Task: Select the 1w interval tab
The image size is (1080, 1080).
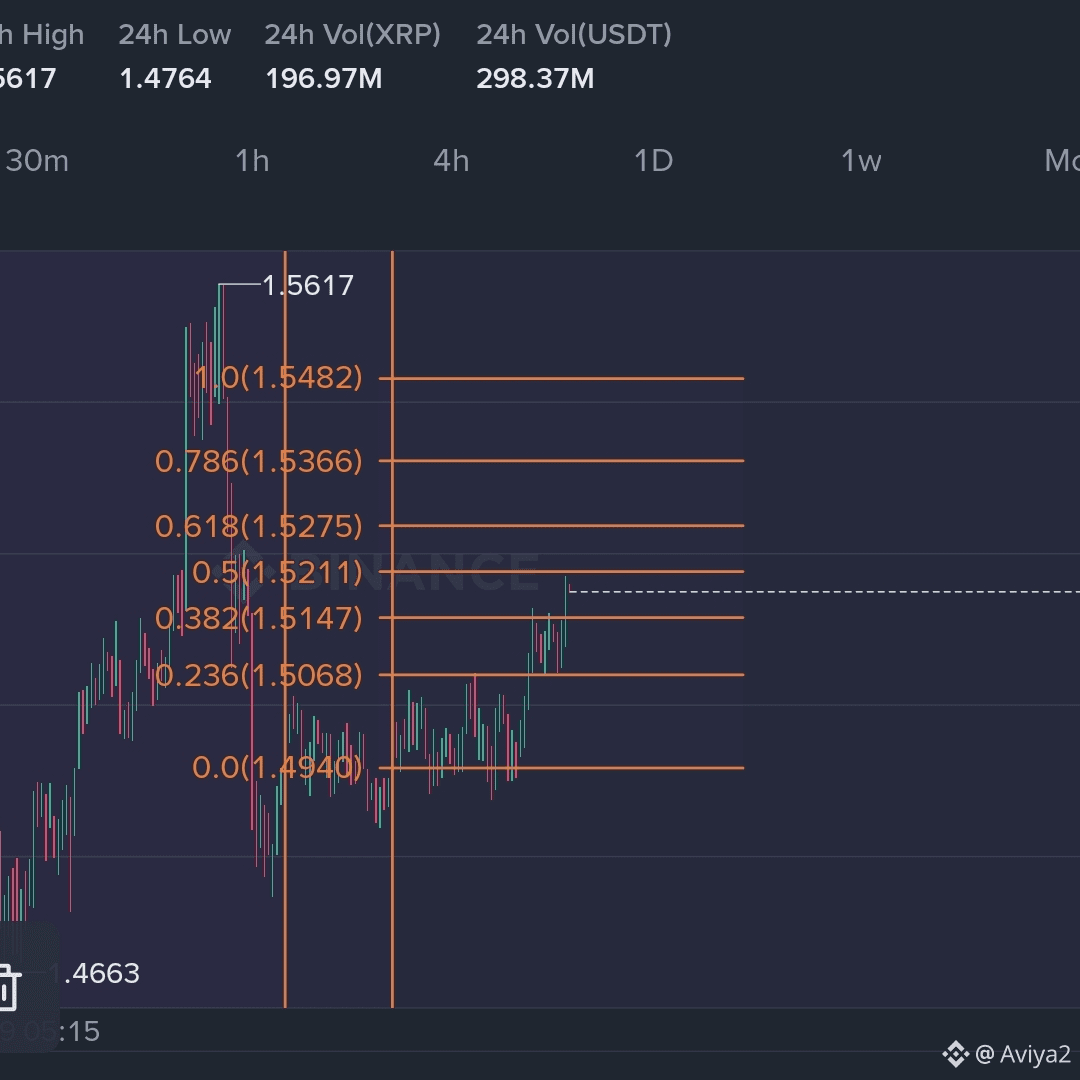Action: tap(861, 161)
